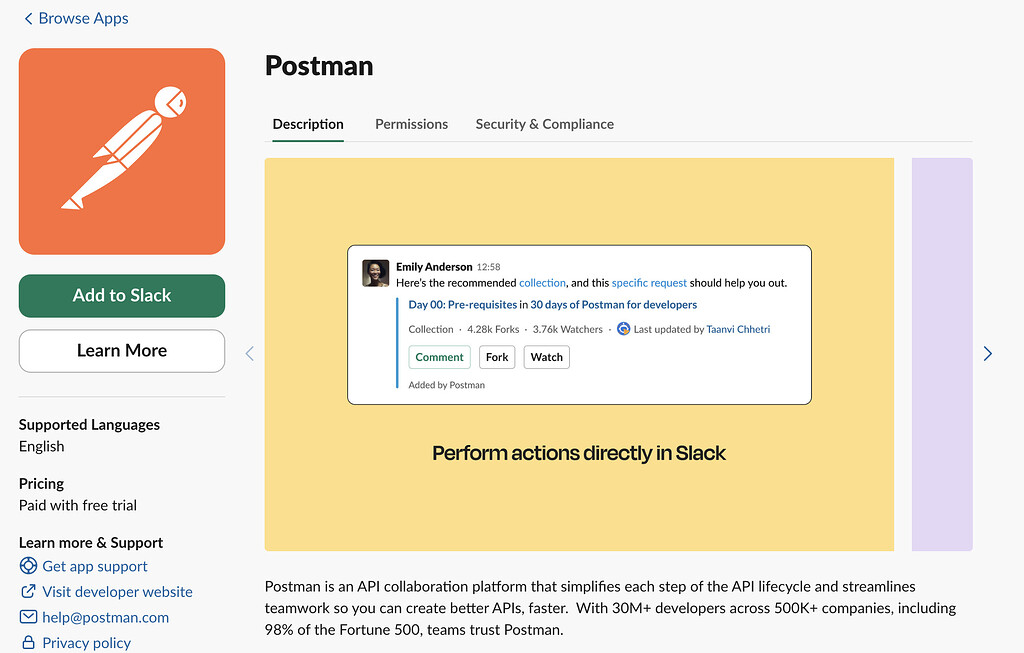Click the back chevron next to Browse Apps
Screen dimensions: 1024x653
tap(27, 18)
